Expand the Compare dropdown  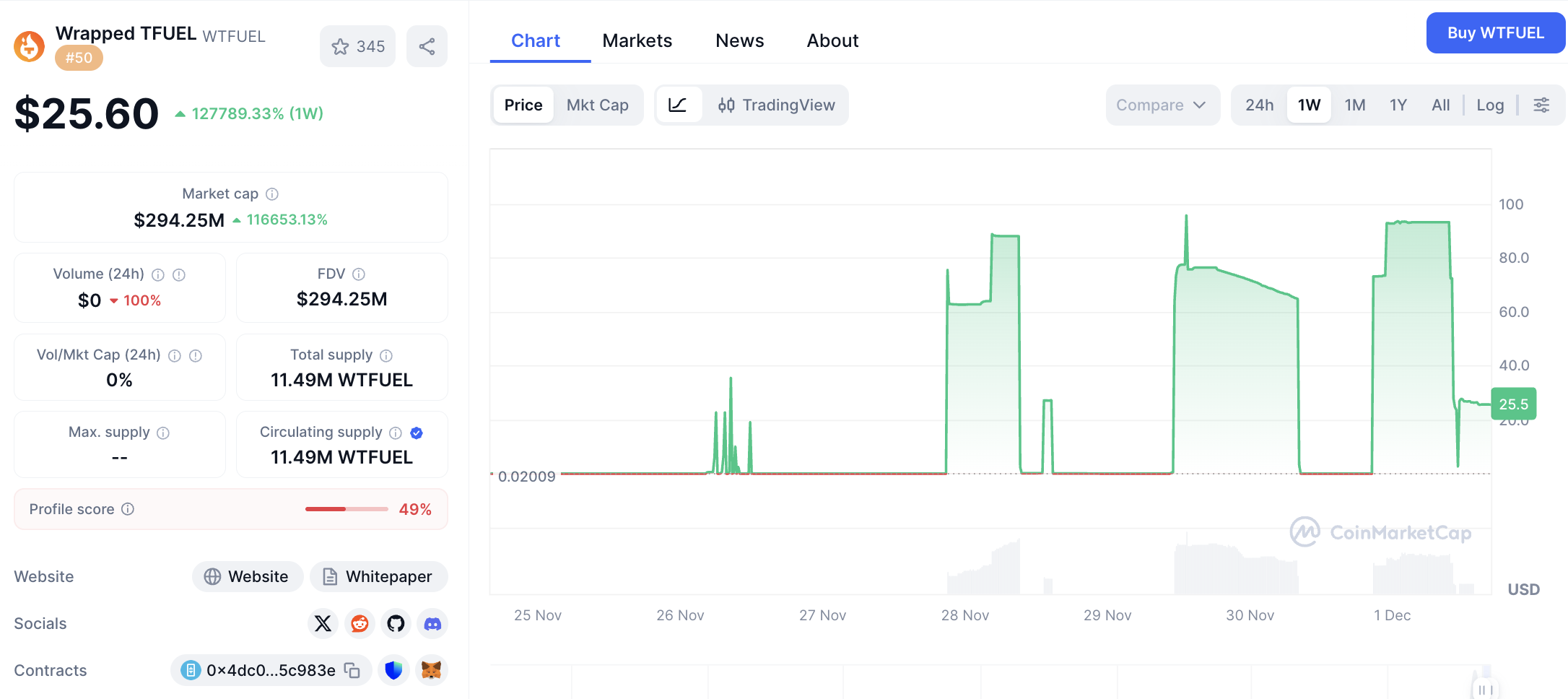(x=1161, y=105)
